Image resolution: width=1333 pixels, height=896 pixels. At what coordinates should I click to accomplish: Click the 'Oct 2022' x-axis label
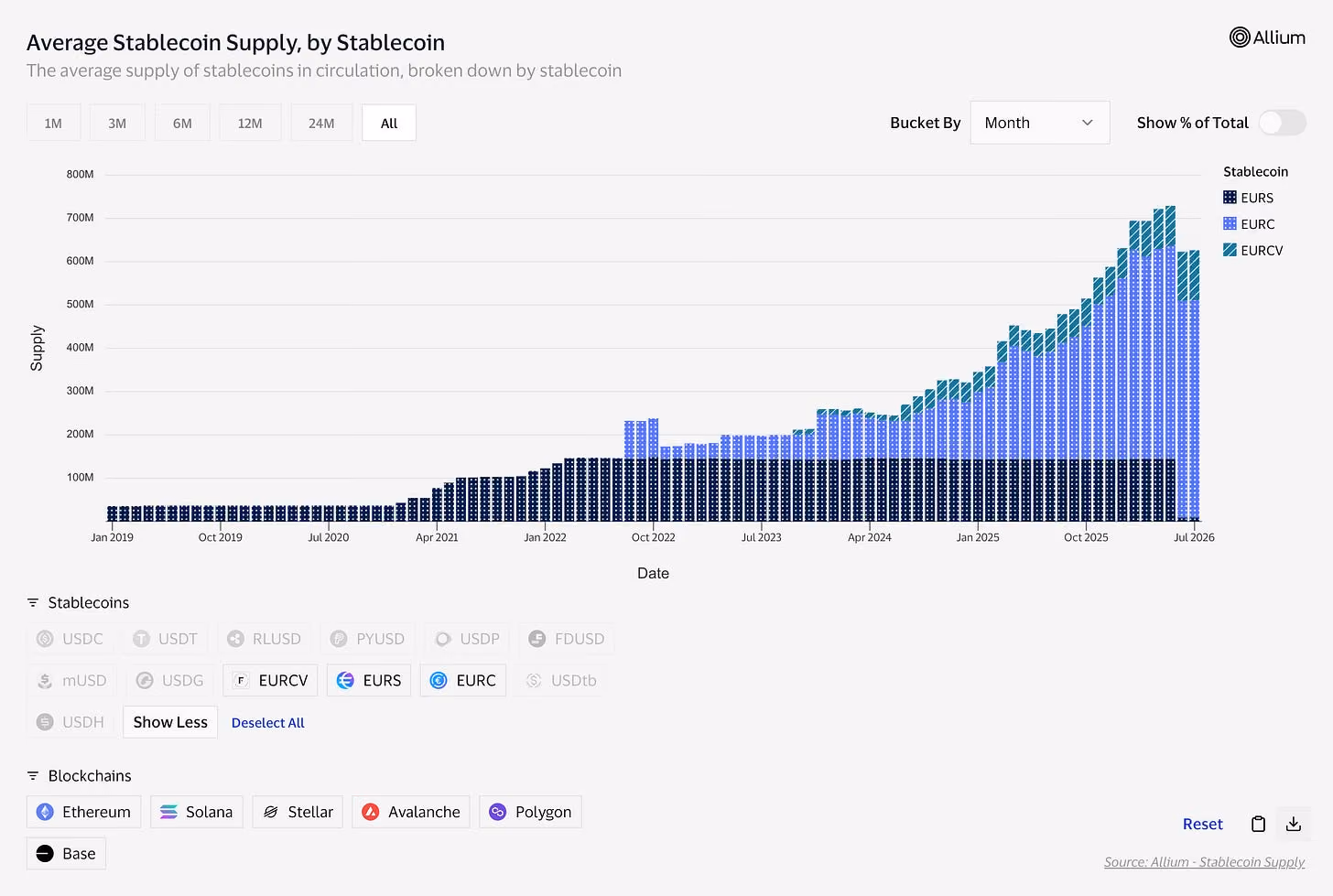[654, 537]
